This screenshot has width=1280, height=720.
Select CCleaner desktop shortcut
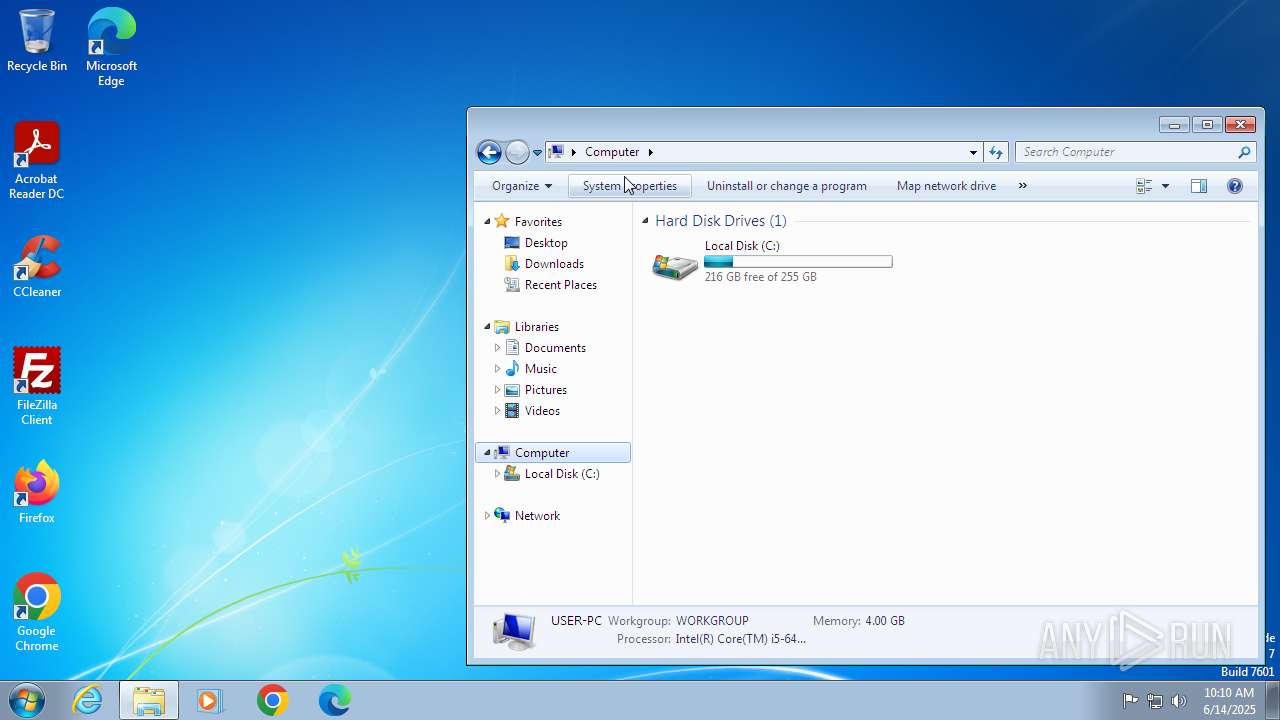[37, 267]
